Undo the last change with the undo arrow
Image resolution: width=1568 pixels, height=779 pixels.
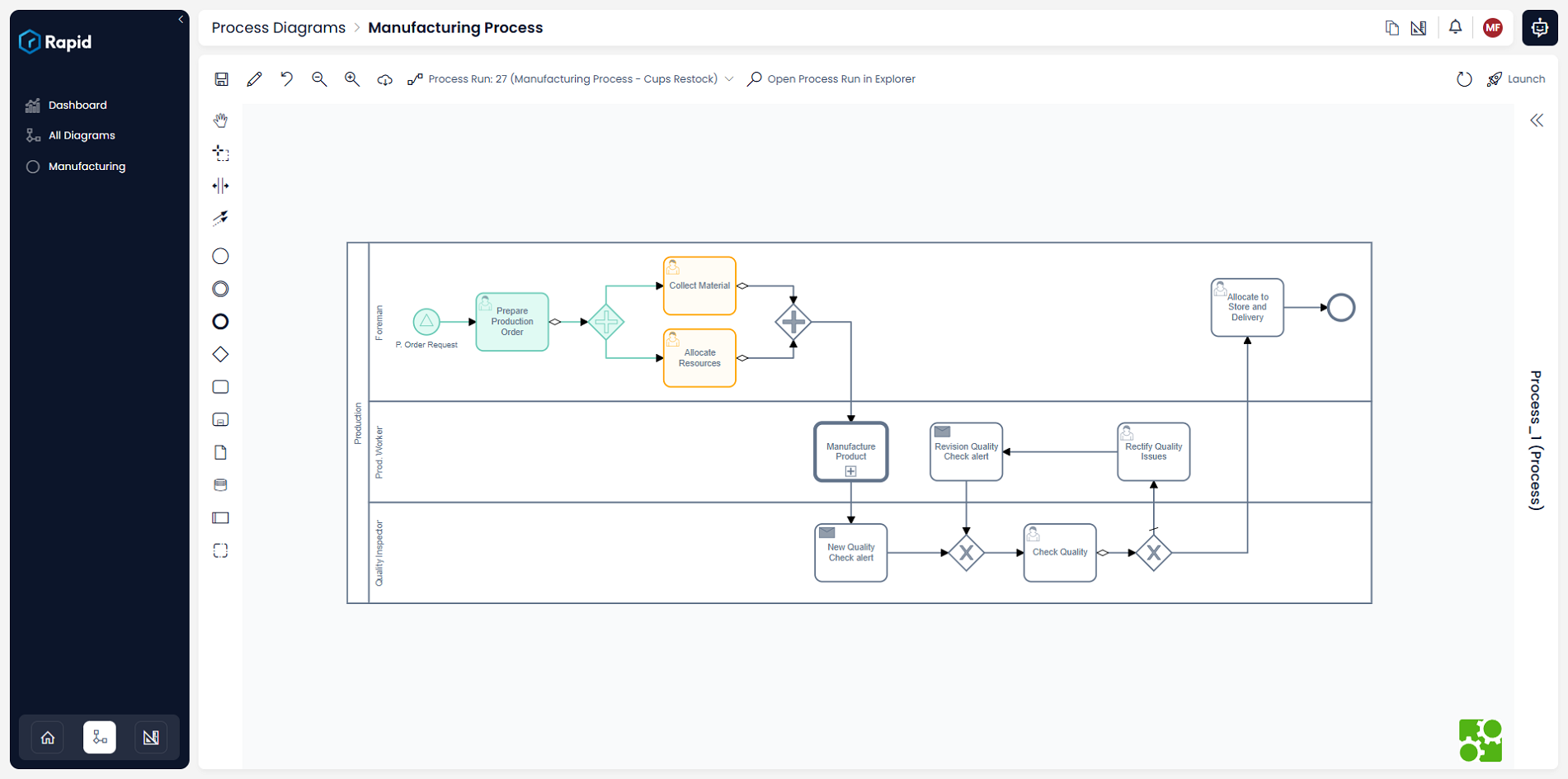pos(286,79)
